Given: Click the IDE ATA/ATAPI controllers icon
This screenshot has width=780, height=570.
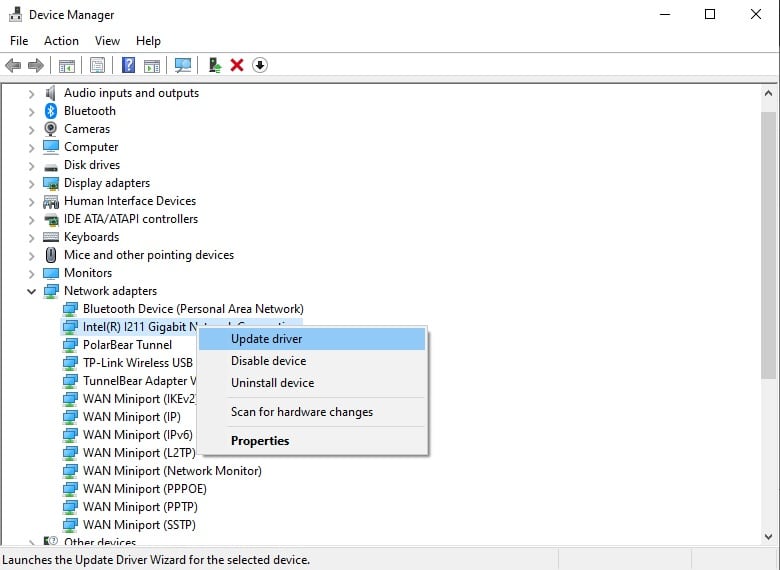Looking at the screenshot, I should point(51,219).
